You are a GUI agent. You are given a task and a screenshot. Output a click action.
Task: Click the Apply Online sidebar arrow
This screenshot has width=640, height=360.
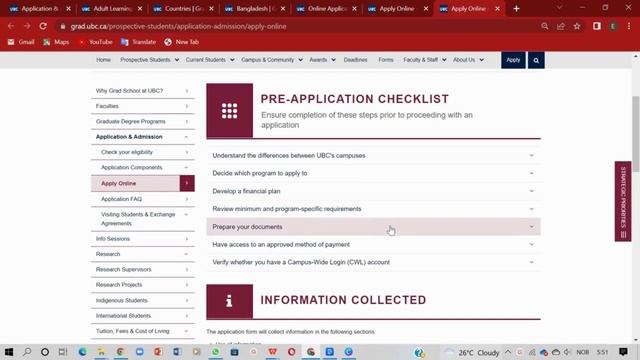pos(187,183)
